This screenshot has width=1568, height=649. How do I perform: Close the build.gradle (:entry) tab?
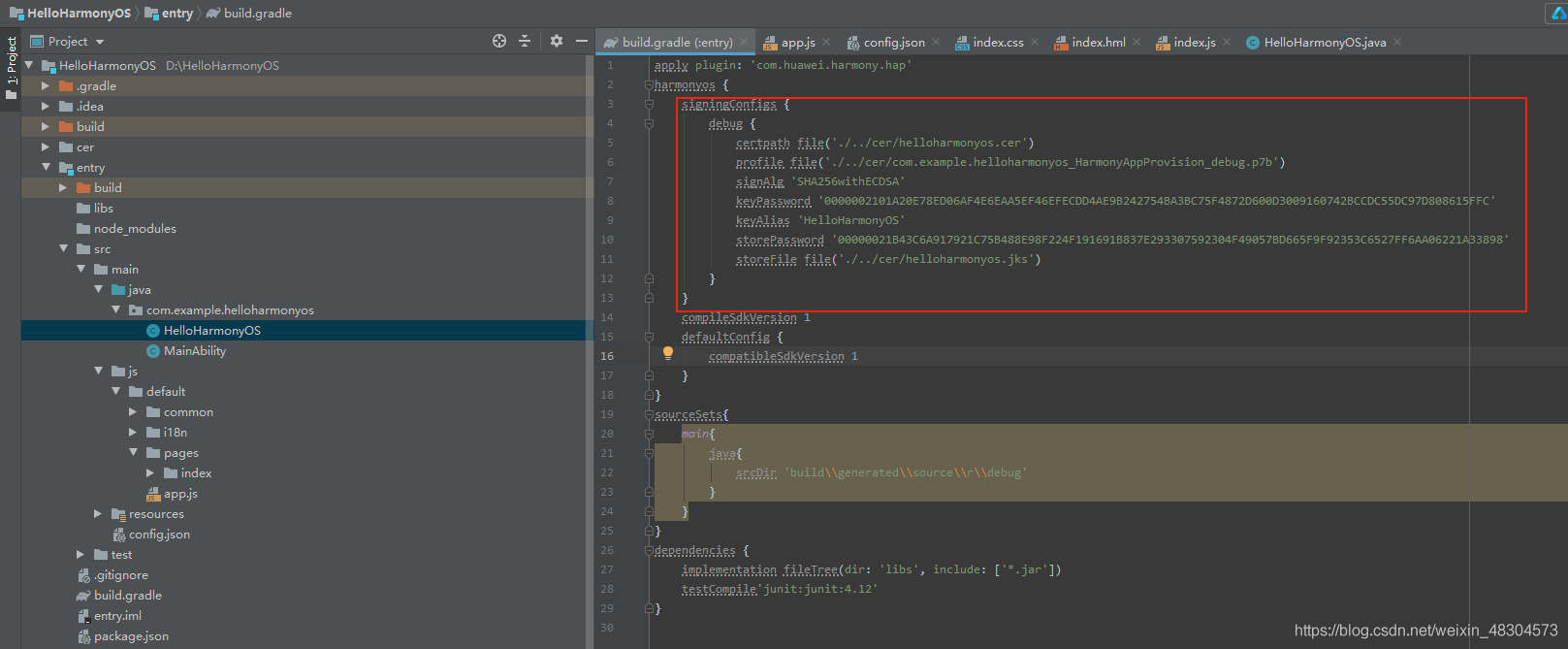point(744,42)
